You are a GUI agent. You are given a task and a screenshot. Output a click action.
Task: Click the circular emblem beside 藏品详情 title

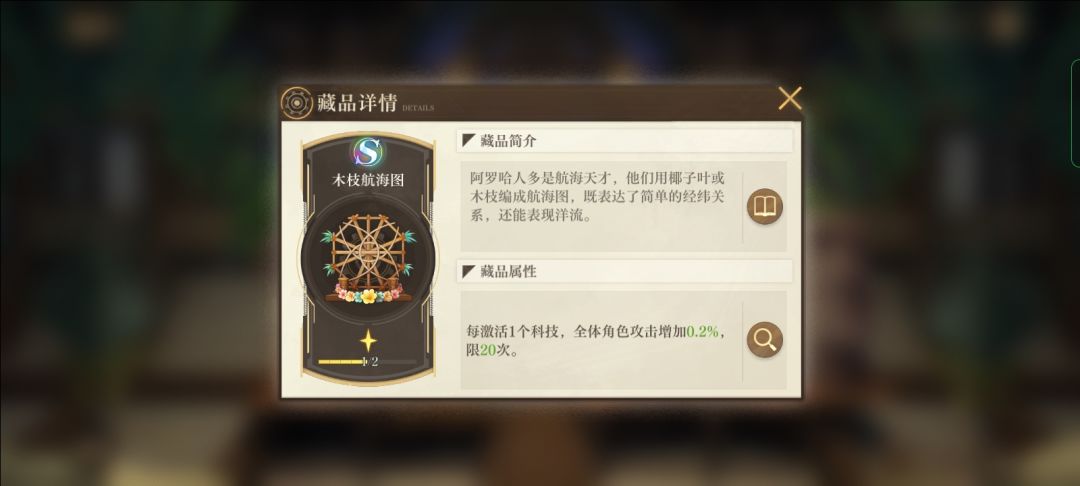click(297, 103)
